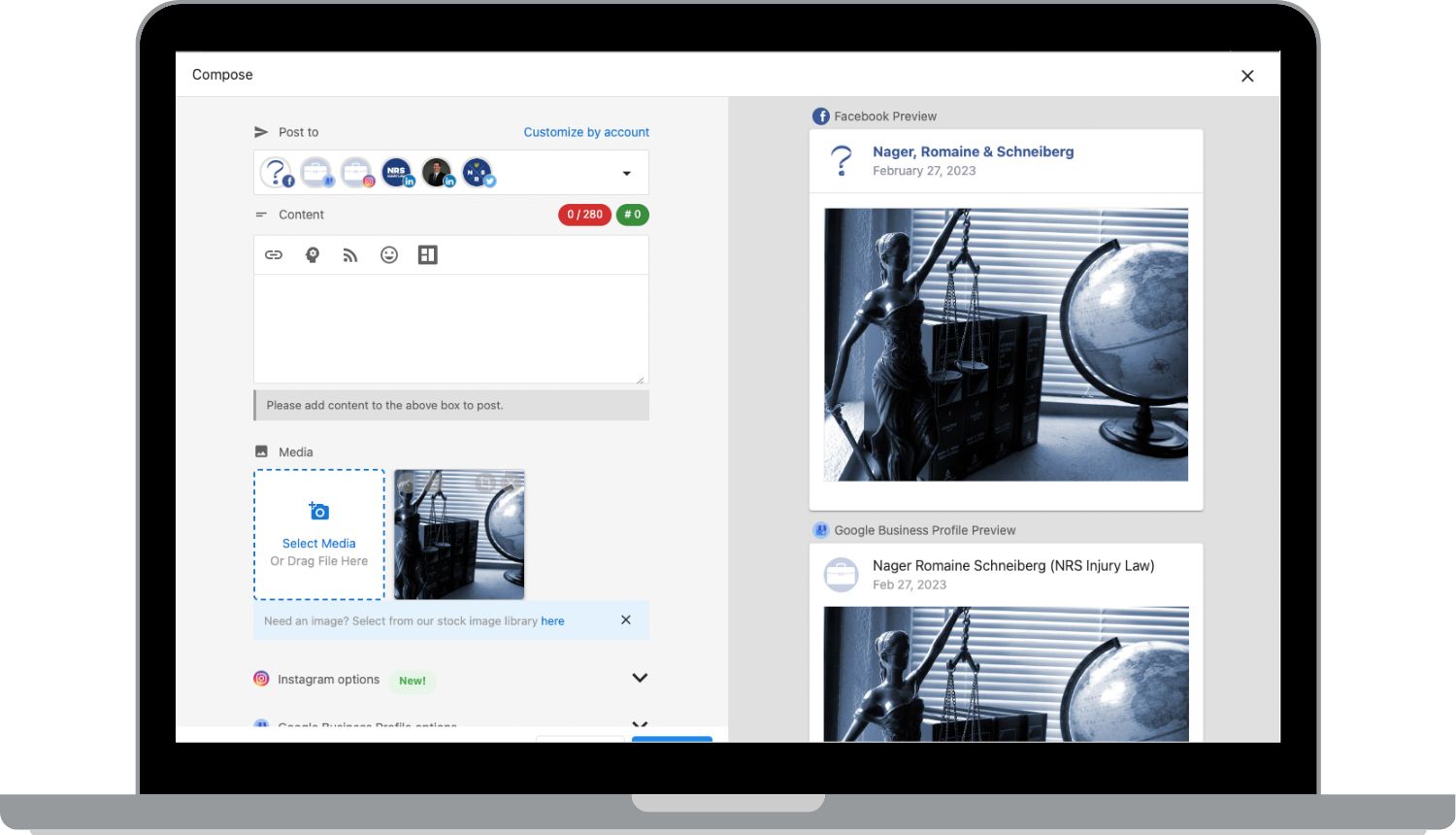The width and height of the screenshot is (1456, 835).
Task: Deselect the personal LinkedIn profile avatar
Action: pyautogui.click(x=437, y=172)
